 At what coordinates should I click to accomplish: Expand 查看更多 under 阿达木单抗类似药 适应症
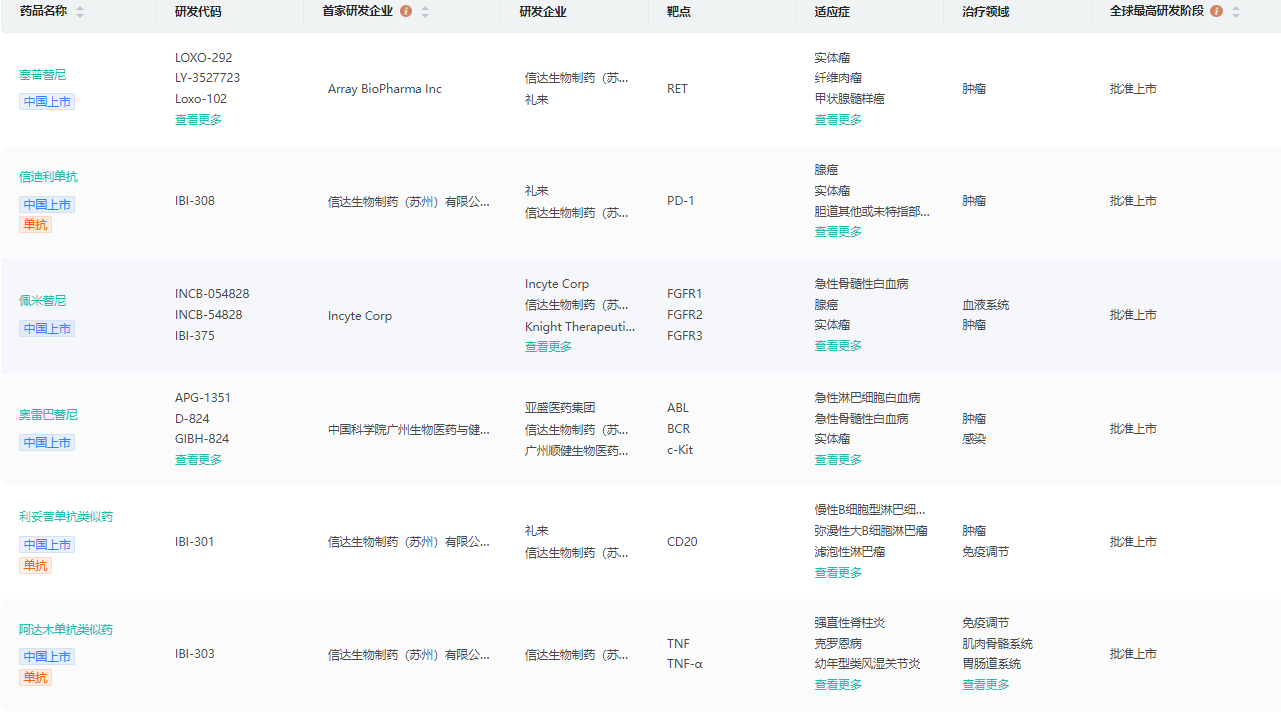click(838, 685)
